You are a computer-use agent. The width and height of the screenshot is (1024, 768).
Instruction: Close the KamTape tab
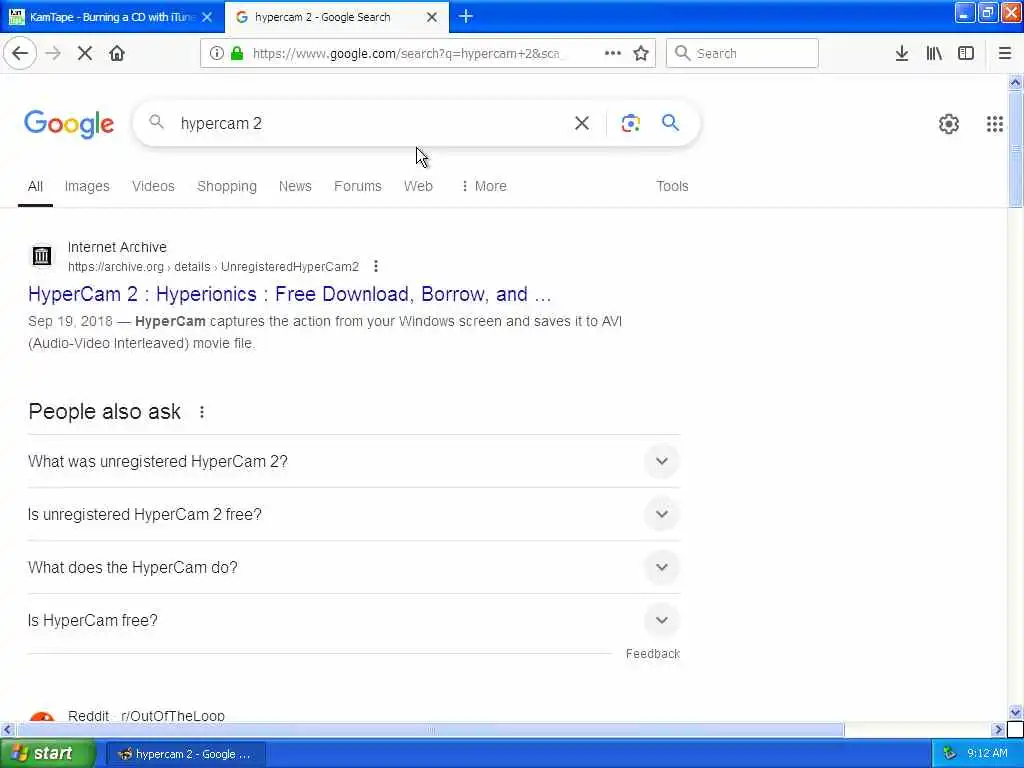pos(207,17)
